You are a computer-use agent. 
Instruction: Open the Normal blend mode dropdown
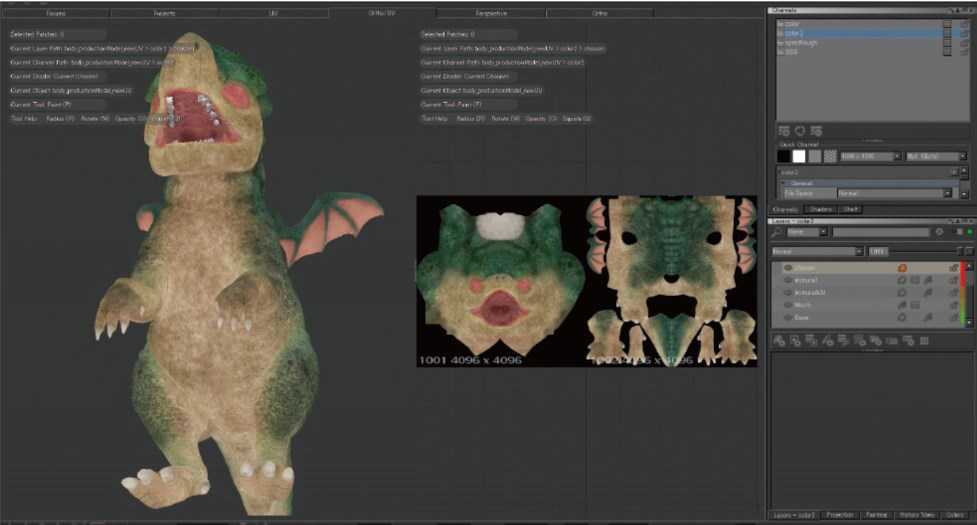tap(817, 251)
